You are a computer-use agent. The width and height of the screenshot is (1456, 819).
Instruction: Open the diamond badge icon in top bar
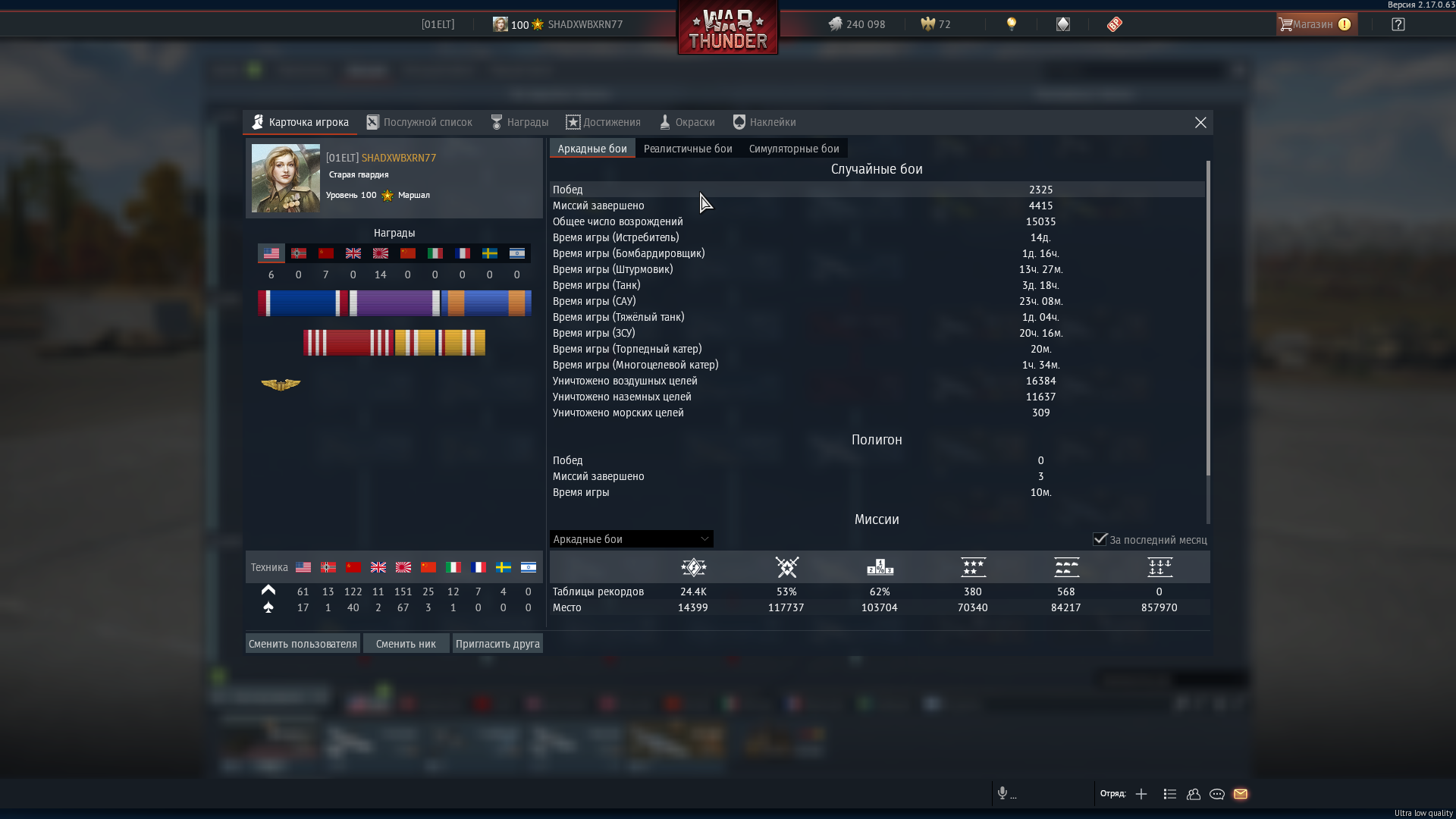1062,24
